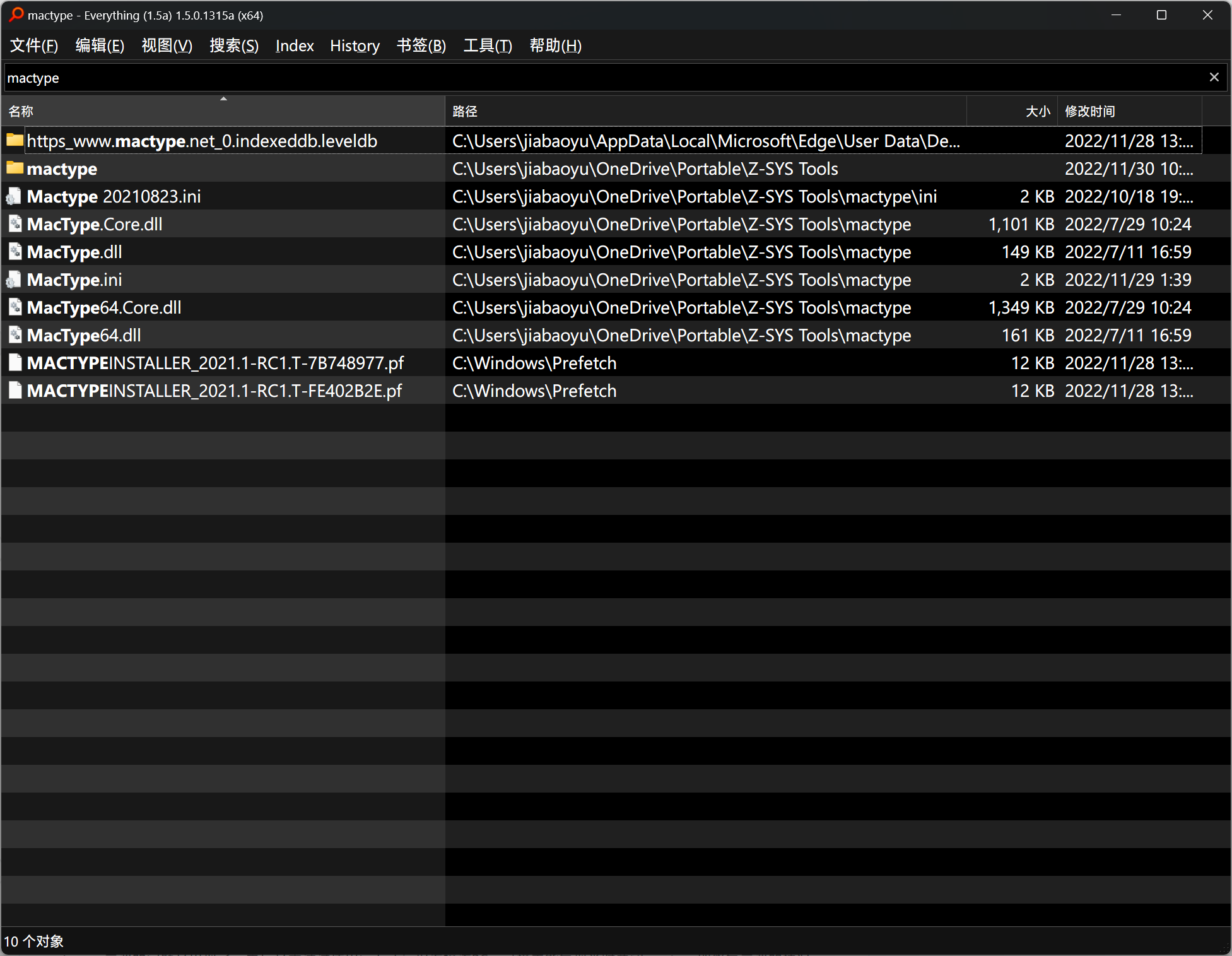Open the History menu
The width and height of the screenshot is (1232, 956).
(355, 45)
